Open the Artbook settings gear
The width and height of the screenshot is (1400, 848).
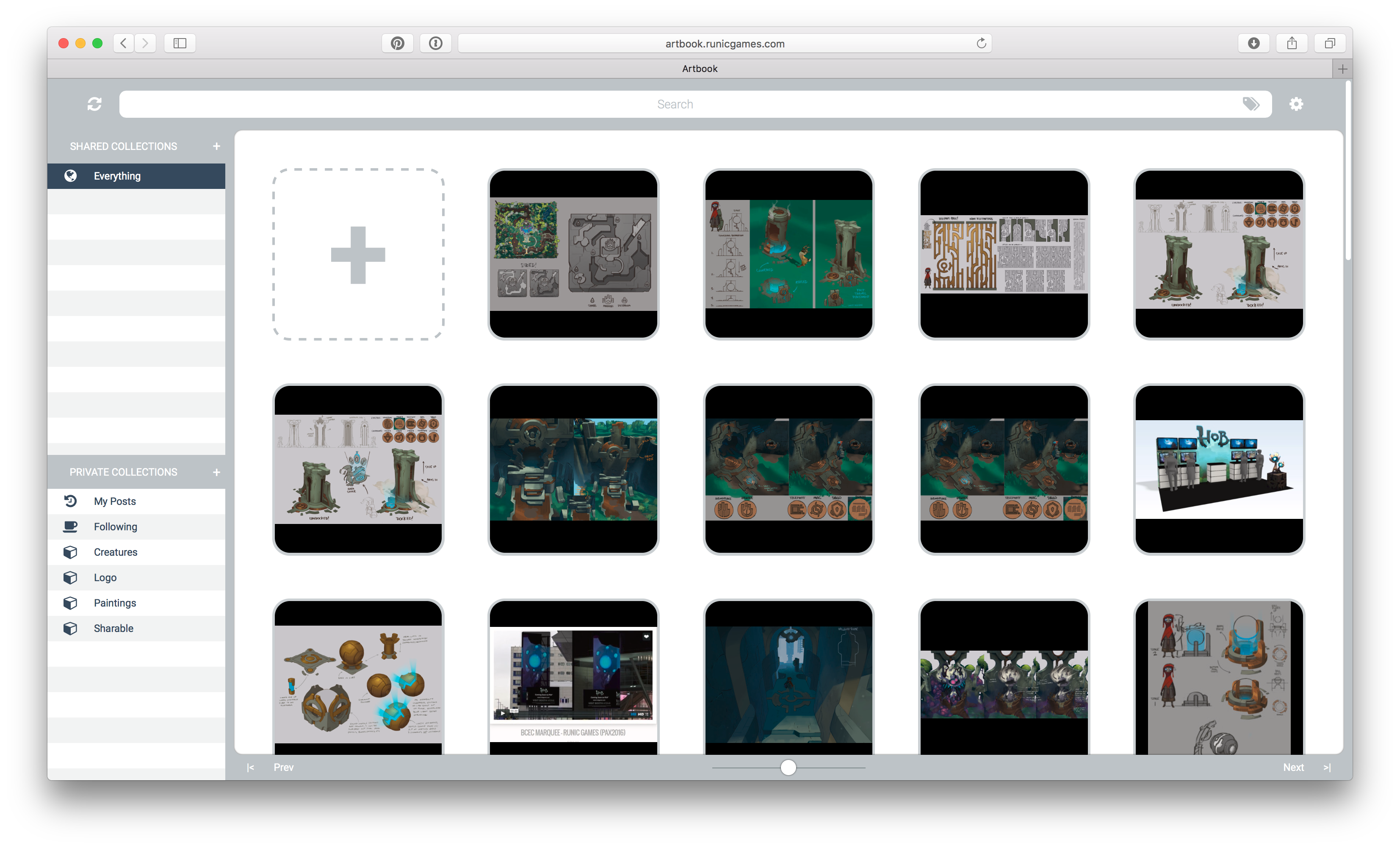point(1296,104)
